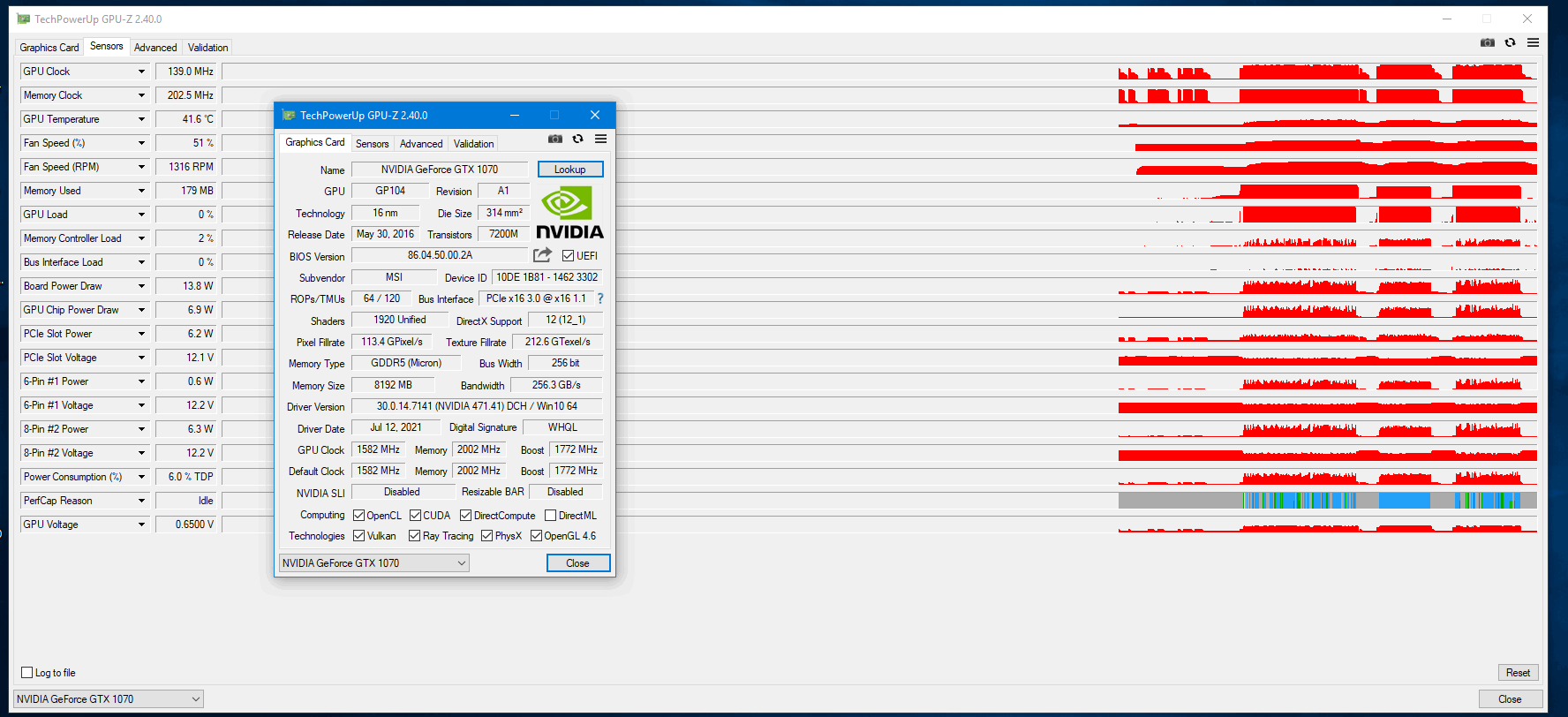Open the hamburger menu in the front GPU-Z dialog
This screenshot has width=1568, height=717.
(600, 139)
